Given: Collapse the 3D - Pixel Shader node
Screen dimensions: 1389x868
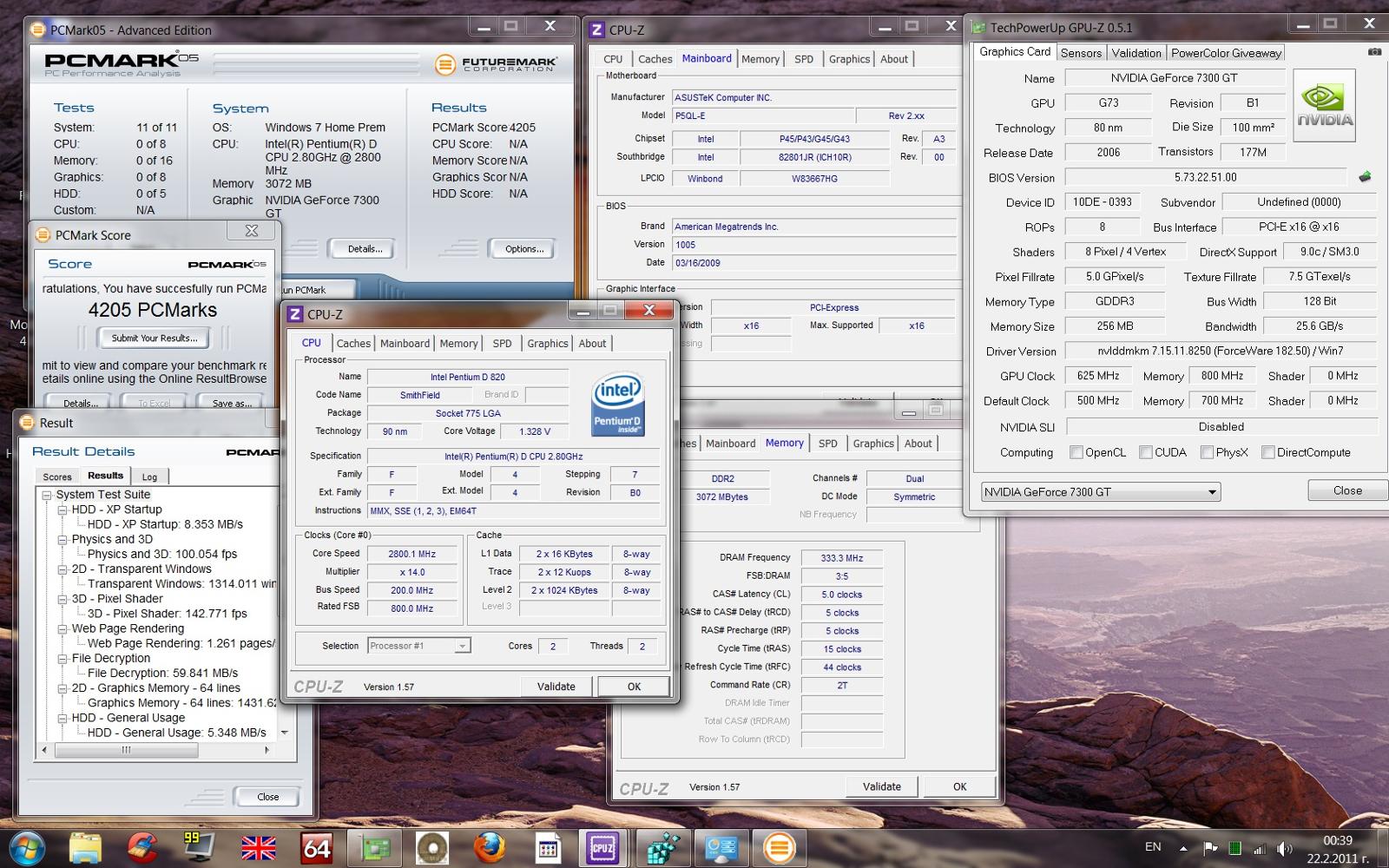Looking at the screenshot, I should tap(63, 599).
